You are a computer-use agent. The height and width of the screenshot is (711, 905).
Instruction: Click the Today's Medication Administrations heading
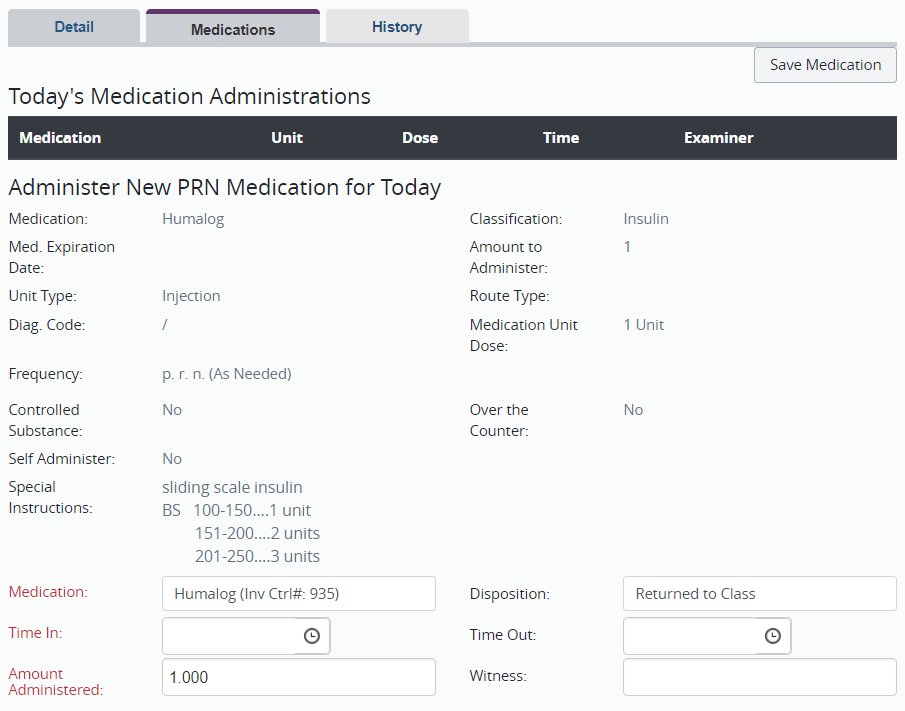[189, 96]
